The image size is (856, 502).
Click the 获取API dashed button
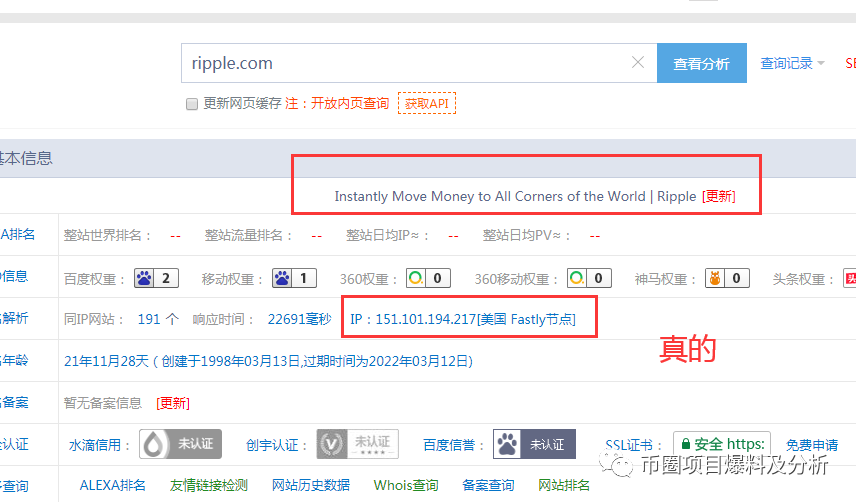pos(427,103)
